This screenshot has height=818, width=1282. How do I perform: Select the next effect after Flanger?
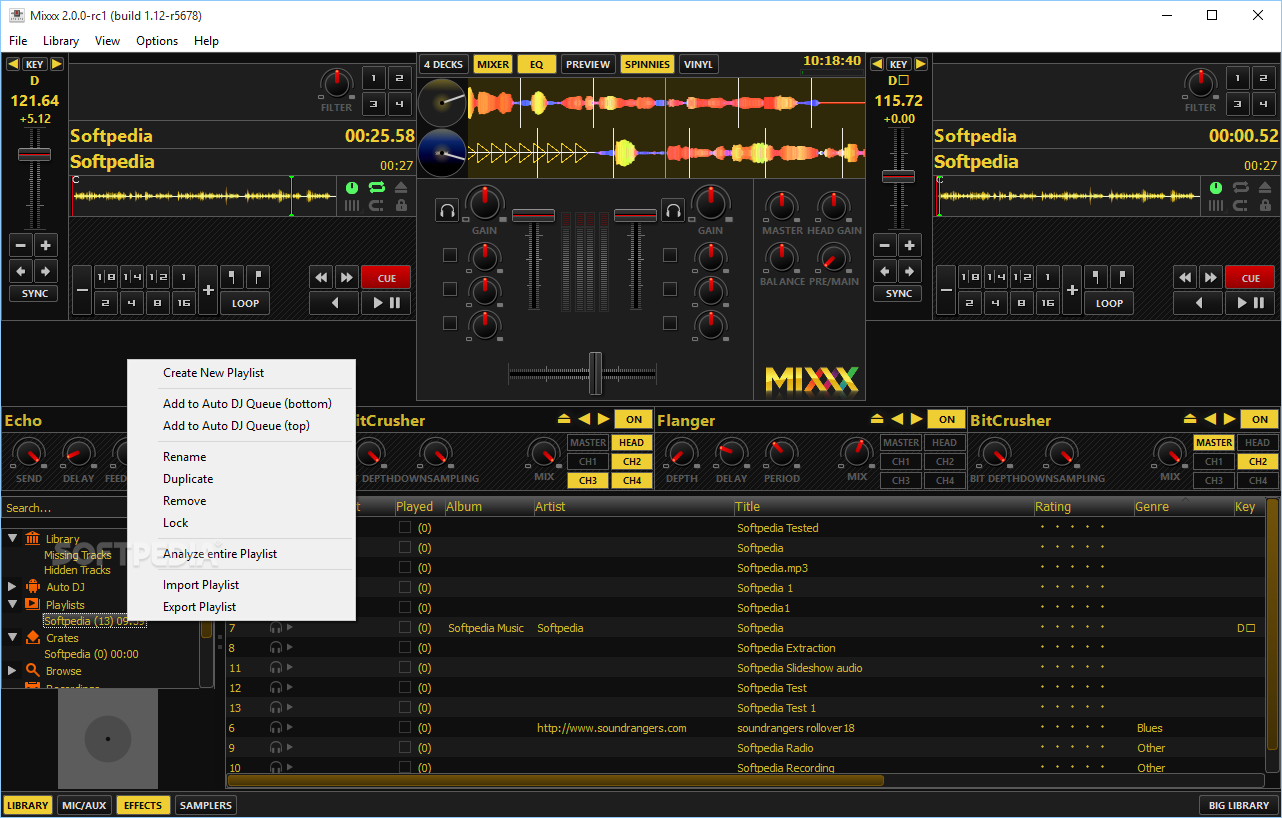(916, 419)
